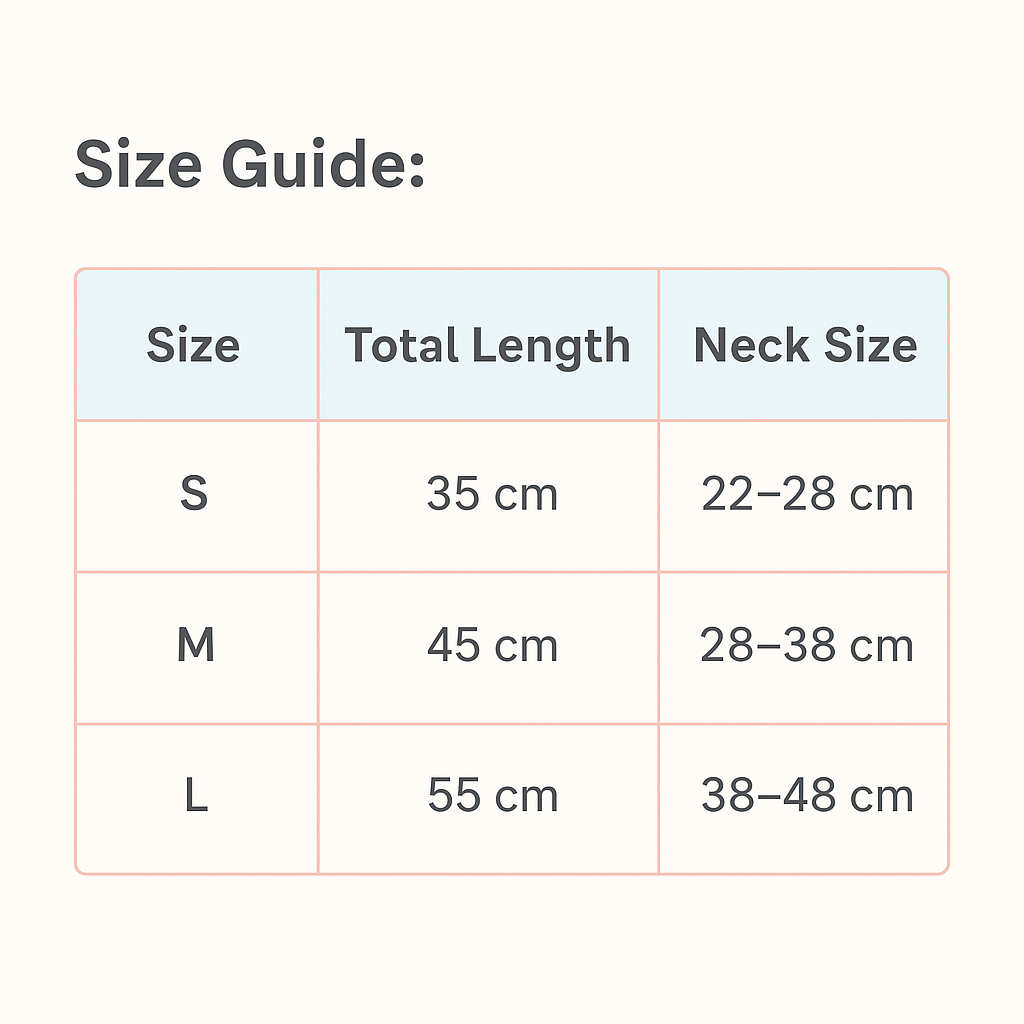This screenshot has width=1024, height=1024.
Task: Click the "38–48 cm" neck size cell
Action: 807,797
